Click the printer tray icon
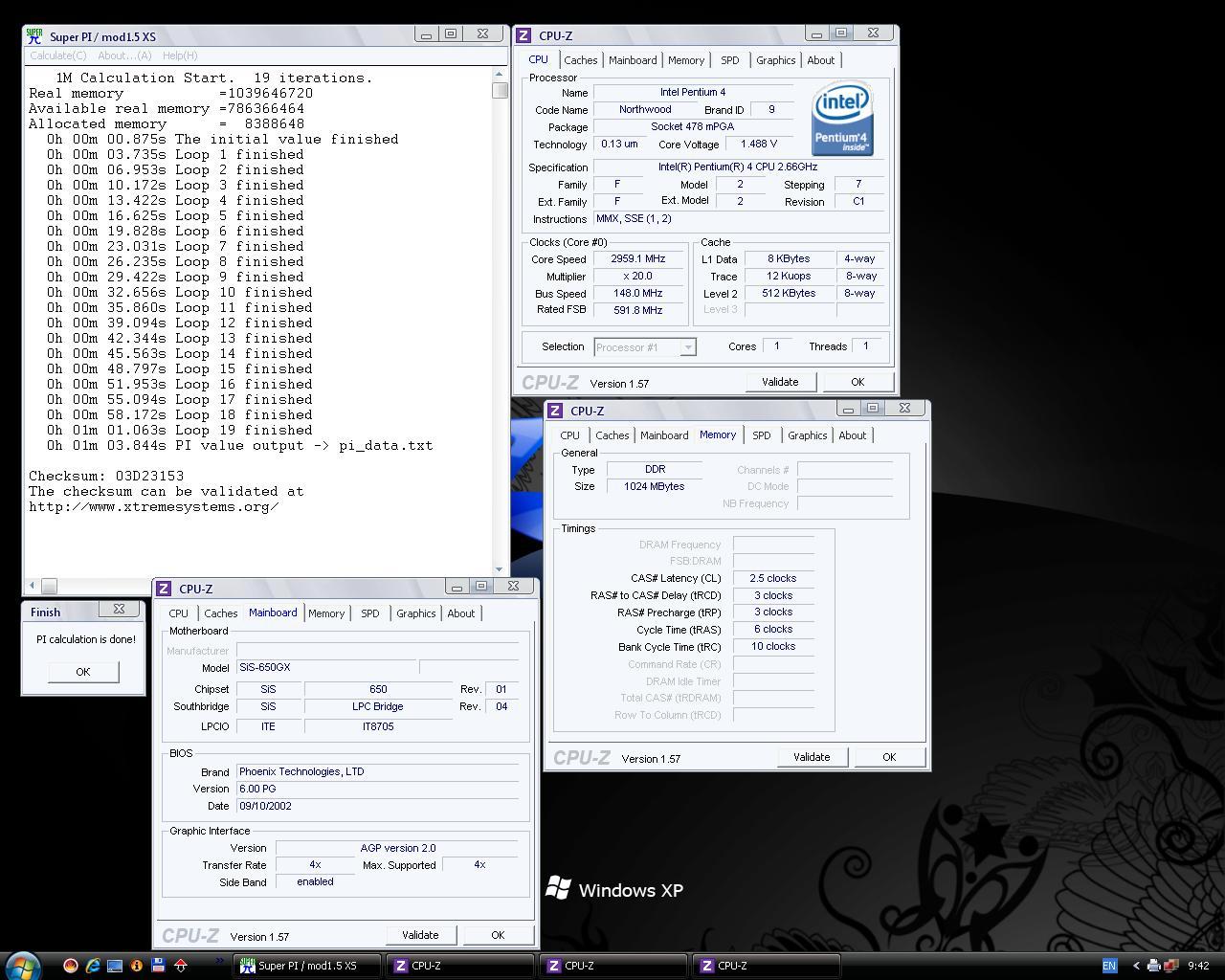This screenshot has height=980, width=1225. click(x=1153, y=966)
